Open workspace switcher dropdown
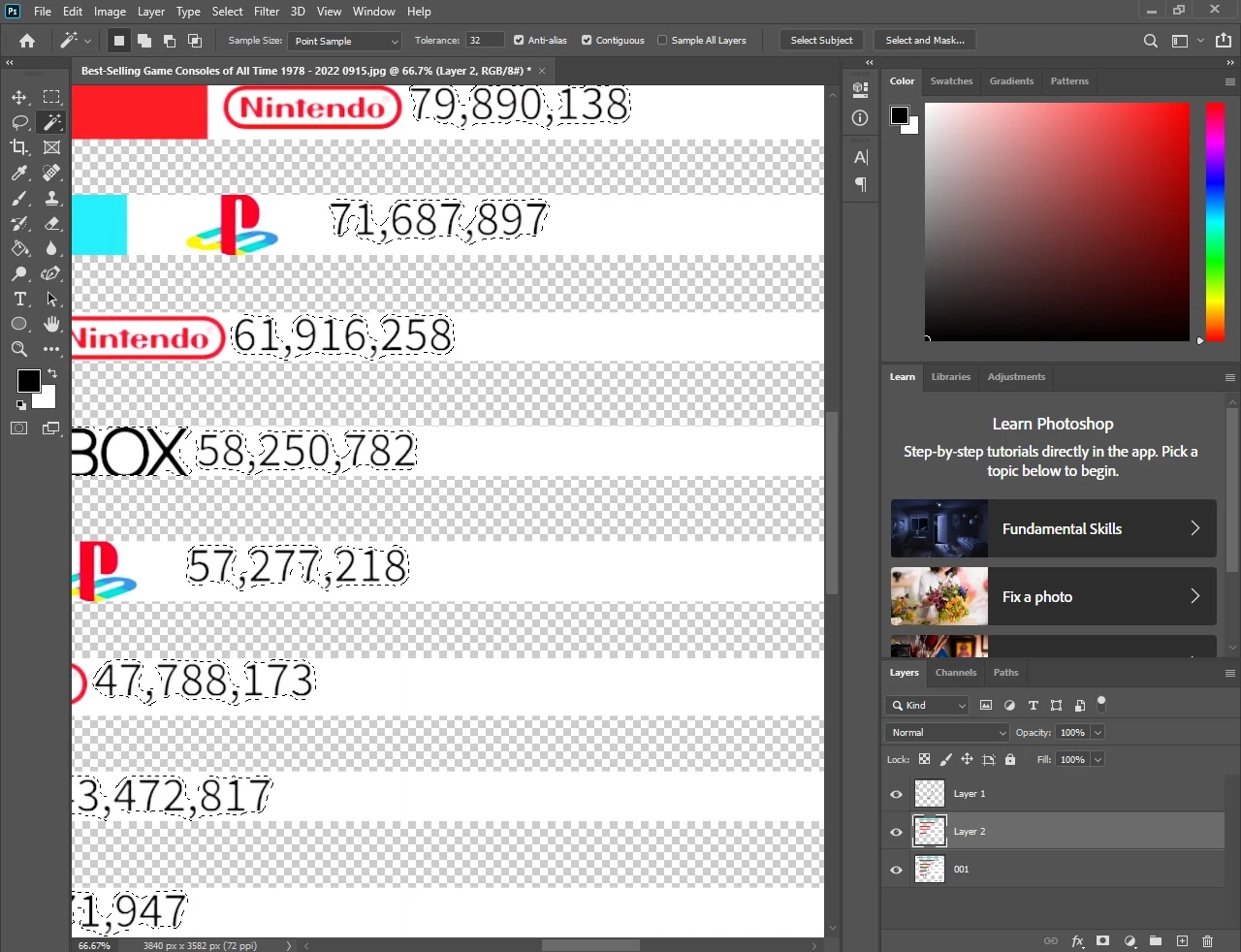 point(1187,41)
